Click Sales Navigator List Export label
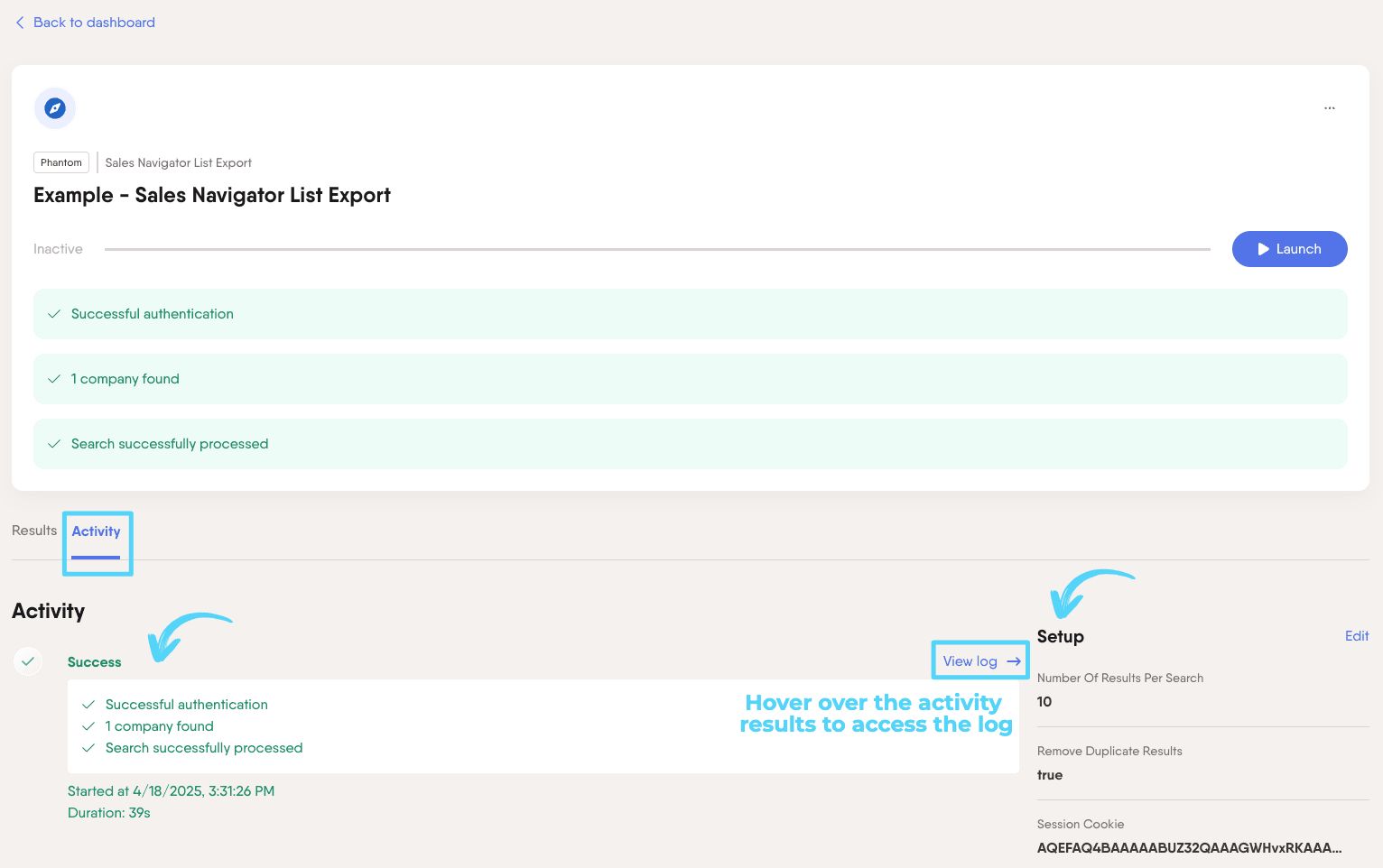Screen dimensions: 1383x868 (x=178, y=162)
